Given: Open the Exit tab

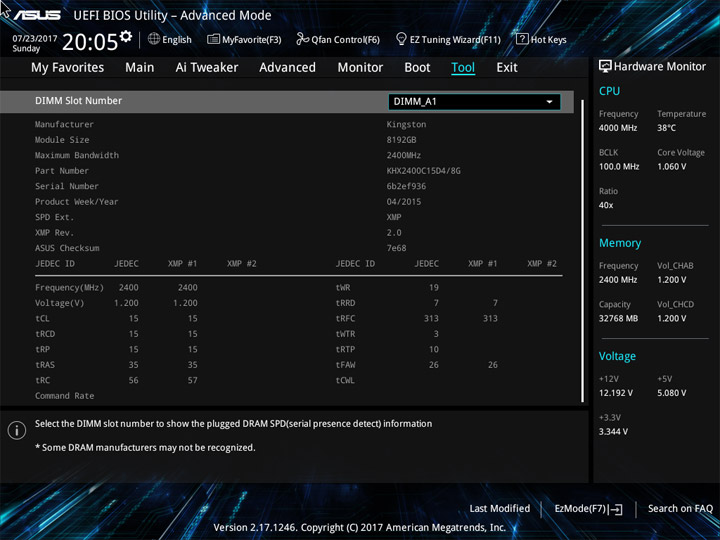Looking at the screenshot, I should pyautogui.click(x=507, y=68).
